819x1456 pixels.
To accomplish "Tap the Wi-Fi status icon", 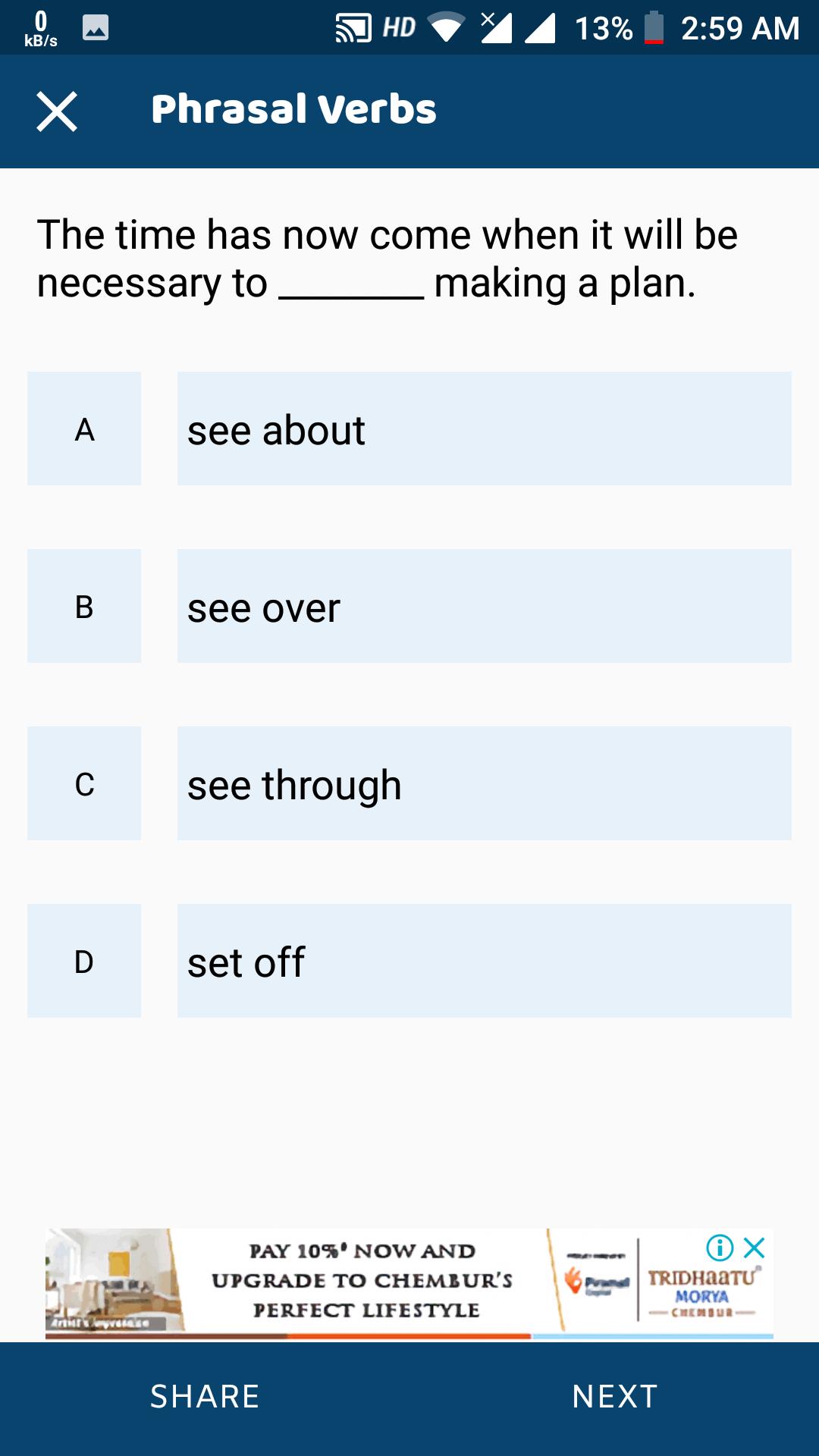I will coord(447,29).
